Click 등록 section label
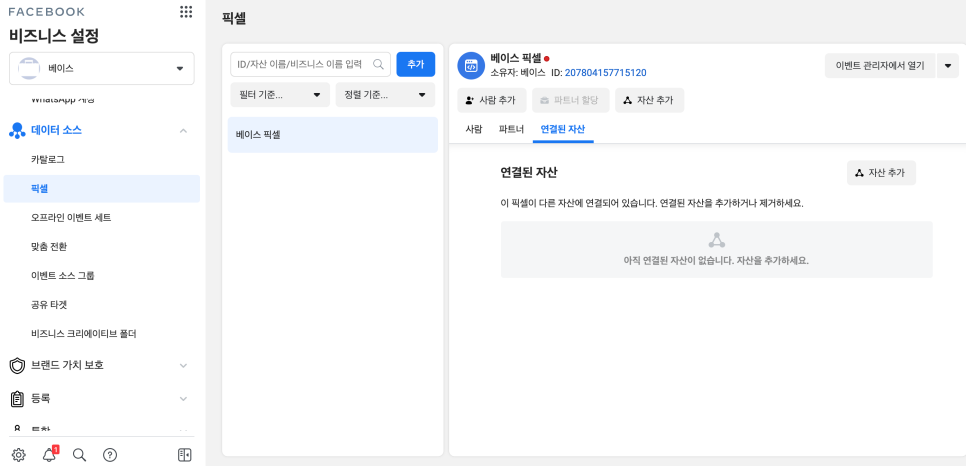This screenshot has height=466, width=966. coord(41,399)
